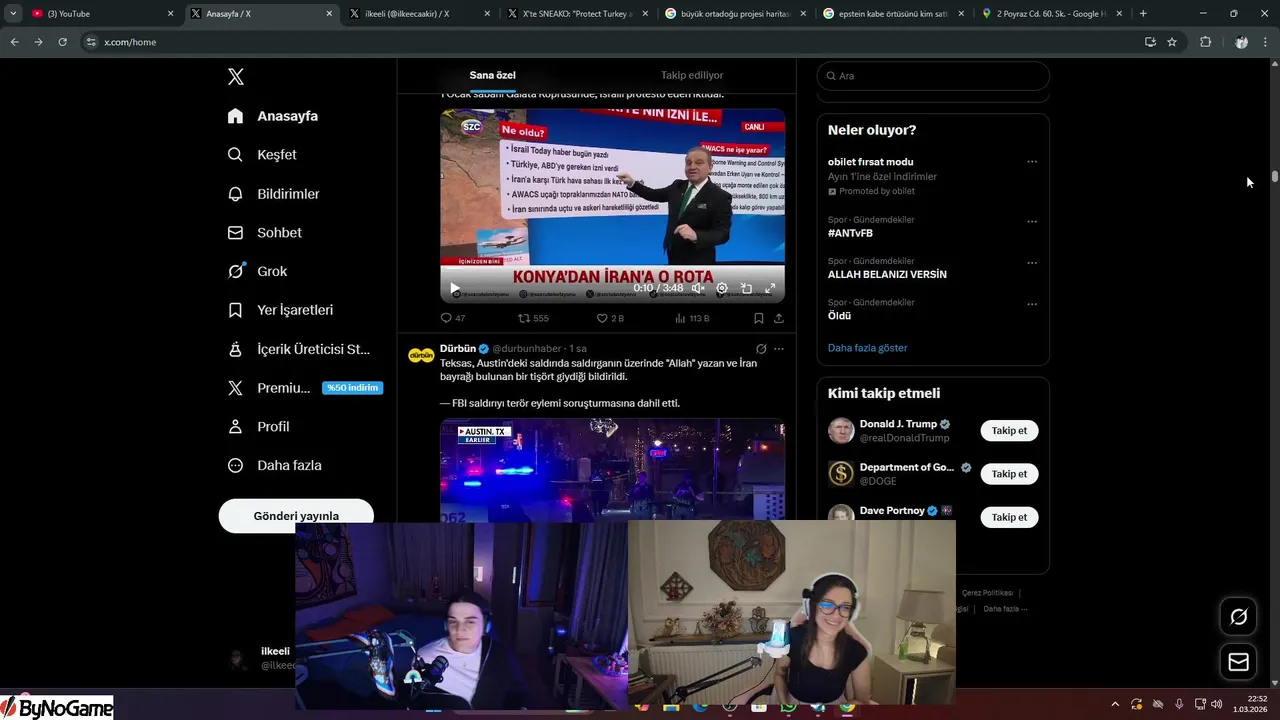Open more options on Dürbün post
1280x720 pixels.
click(779, 349)
